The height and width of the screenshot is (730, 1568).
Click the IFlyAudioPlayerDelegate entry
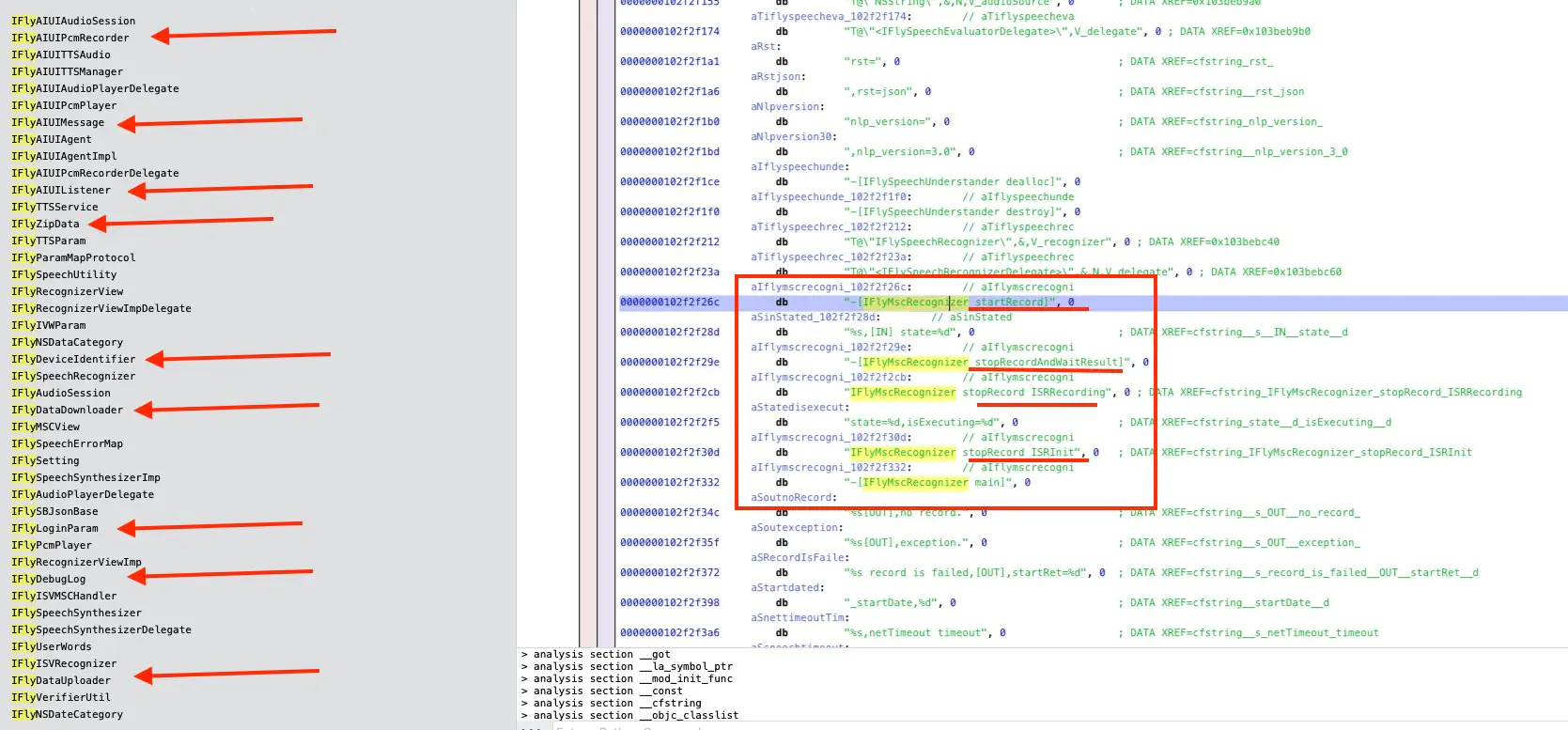pos(83,494)
